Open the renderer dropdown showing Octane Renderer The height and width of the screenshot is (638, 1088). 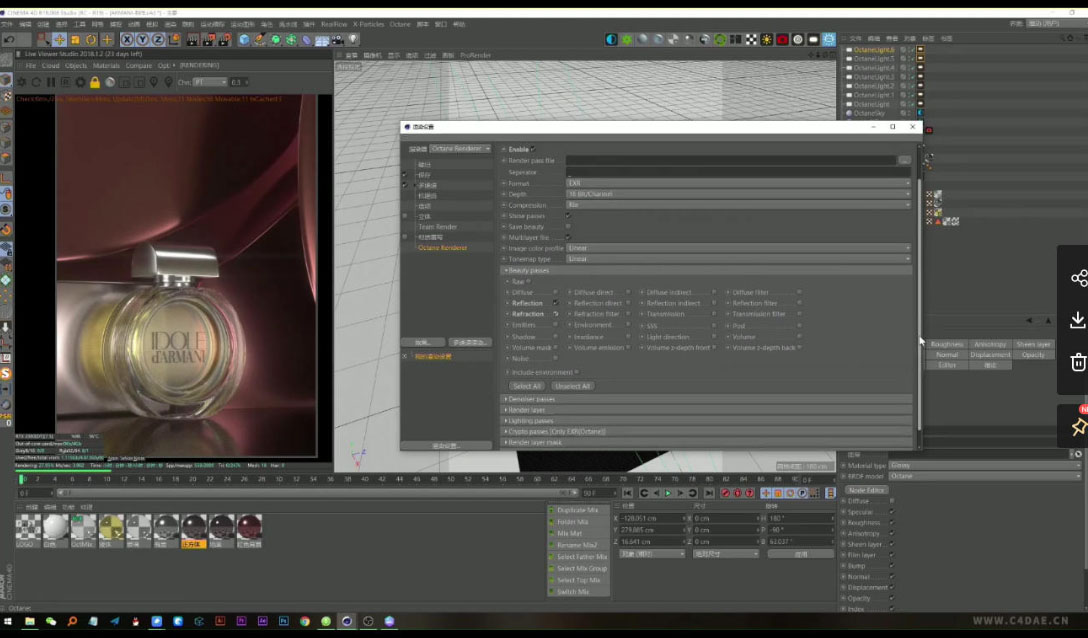point(460,149)
